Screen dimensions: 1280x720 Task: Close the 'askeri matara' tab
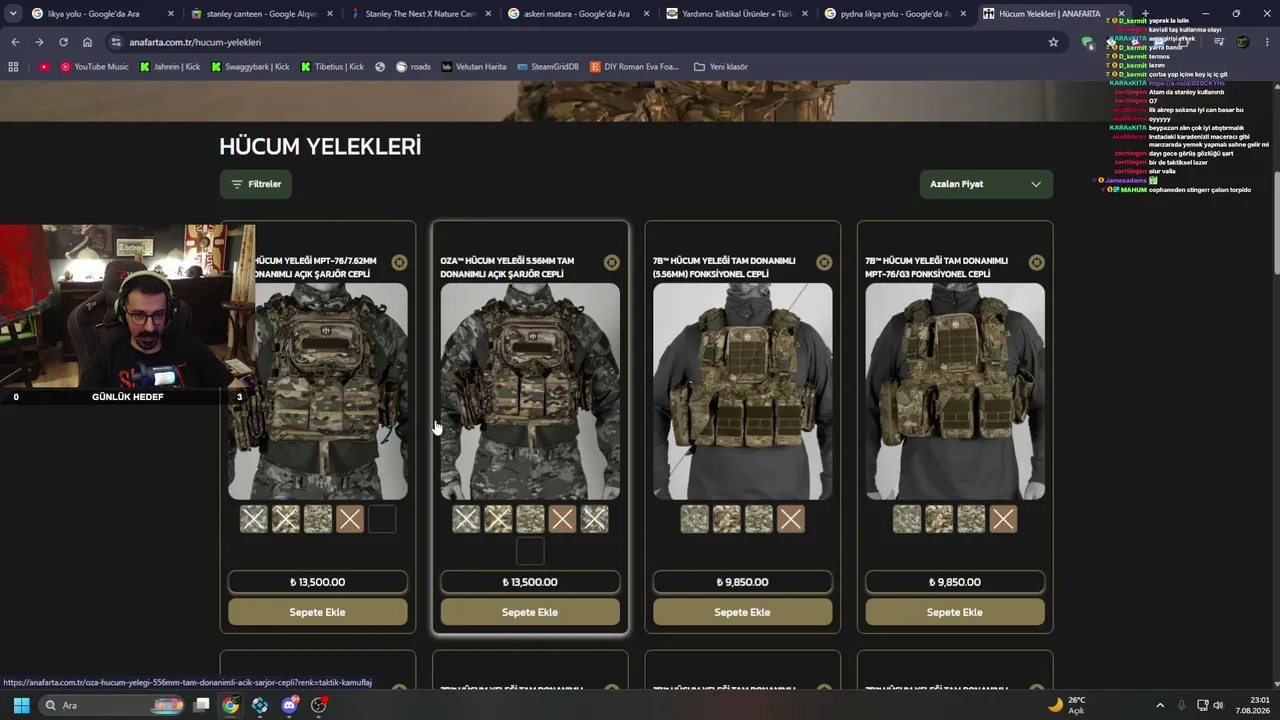pyautogui.click(x=646, y=14)
